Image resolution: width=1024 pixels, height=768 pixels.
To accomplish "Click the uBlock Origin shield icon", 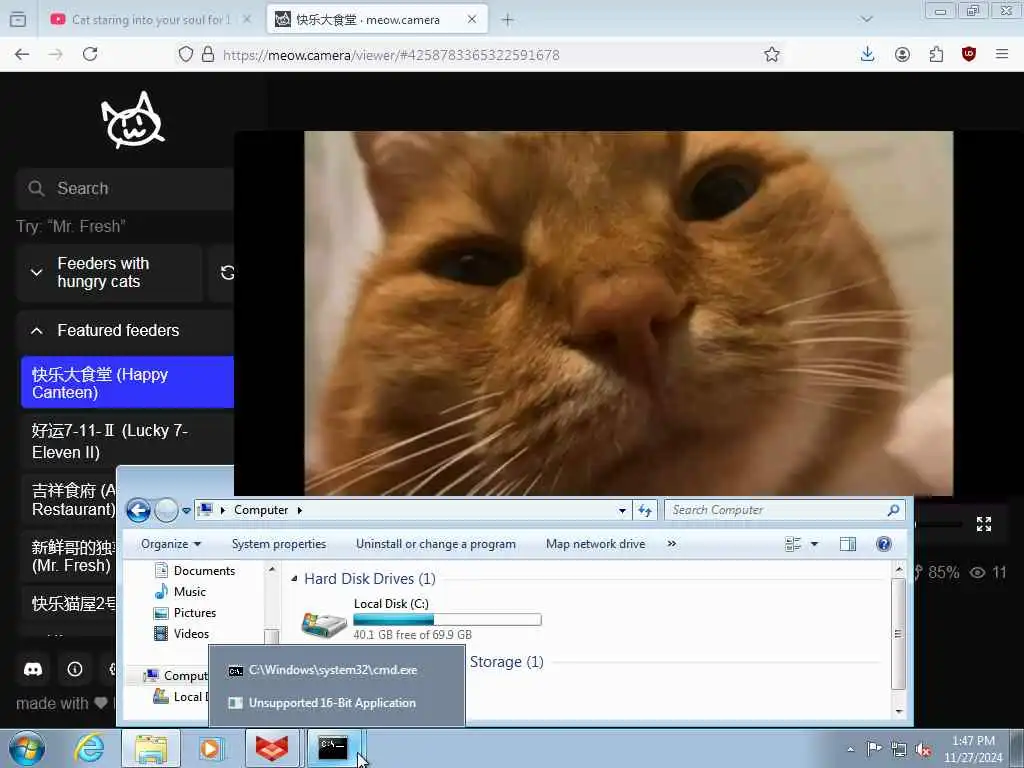I will click(x=969, y=55).
